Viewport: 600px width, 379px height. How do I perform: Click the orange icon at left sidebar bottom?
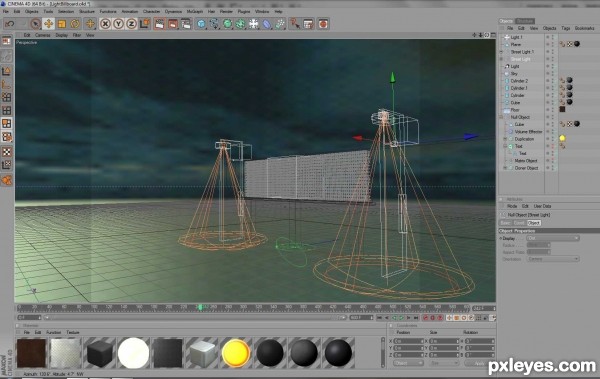7,180
